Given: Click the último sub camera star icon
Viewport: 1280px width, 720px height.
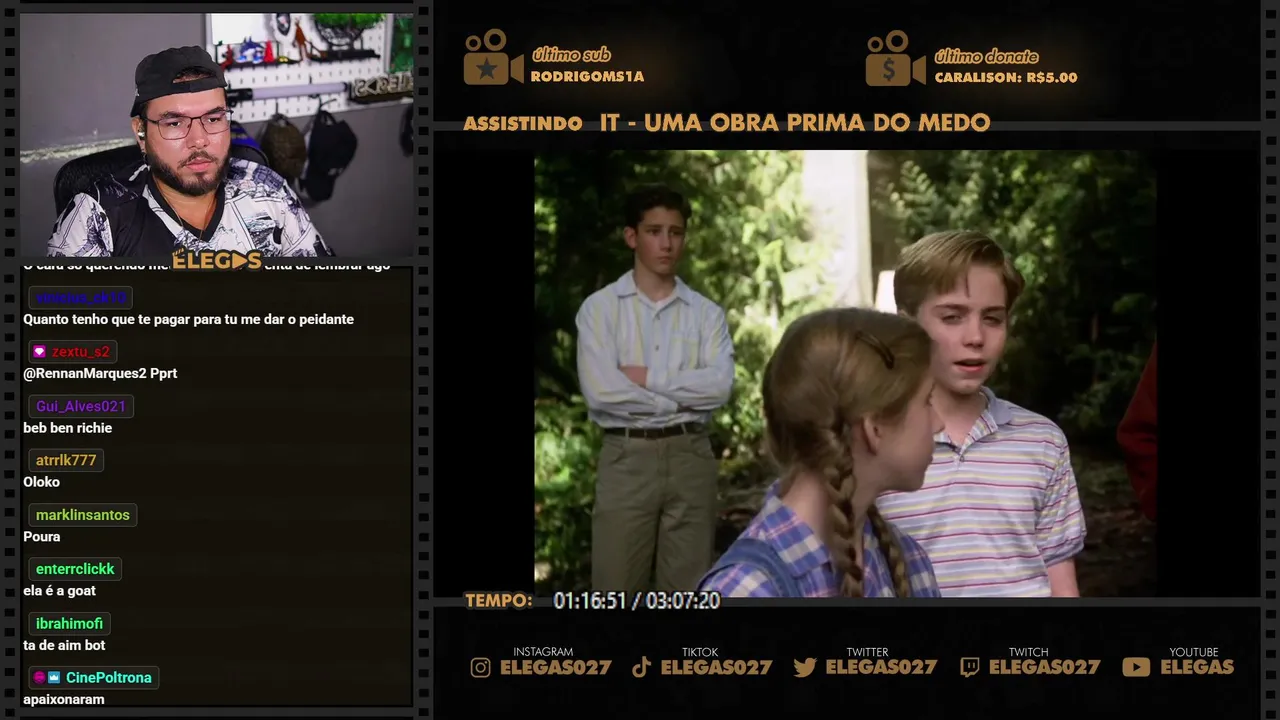Looking at the screenshot, I should (493, 57).
